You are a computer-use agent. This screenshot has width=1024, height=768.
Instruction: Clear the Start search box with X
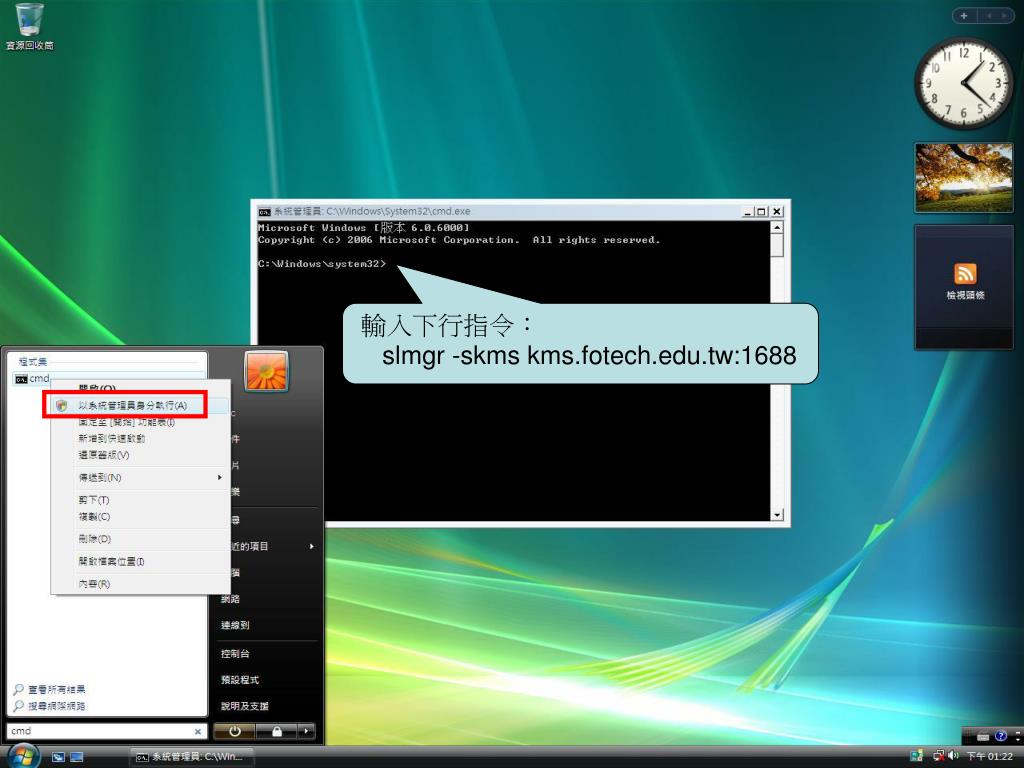click(198, 731)
